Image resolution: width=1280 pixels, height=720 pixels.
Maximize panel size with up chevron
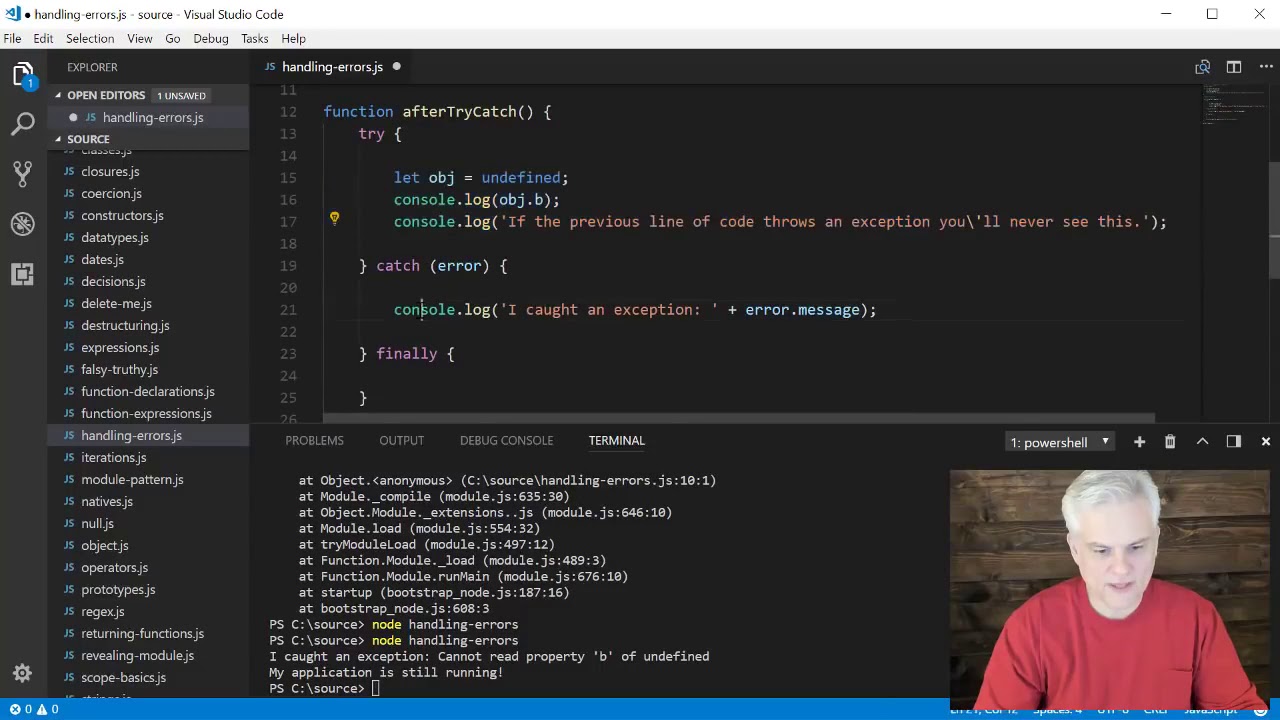tap(1202, 442)
